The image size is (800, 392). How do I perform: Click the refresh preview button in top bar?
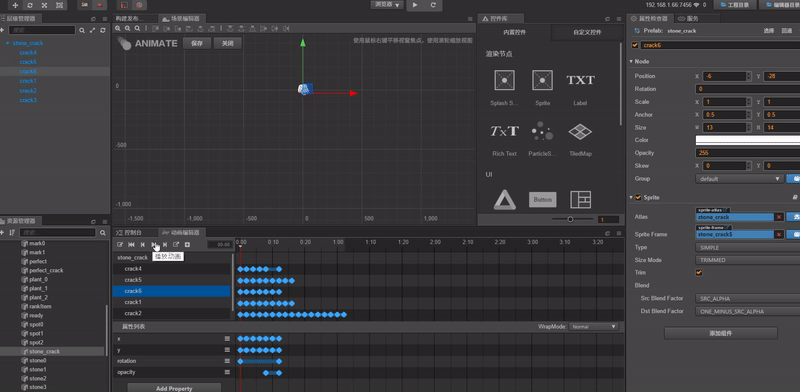(433, 5)
